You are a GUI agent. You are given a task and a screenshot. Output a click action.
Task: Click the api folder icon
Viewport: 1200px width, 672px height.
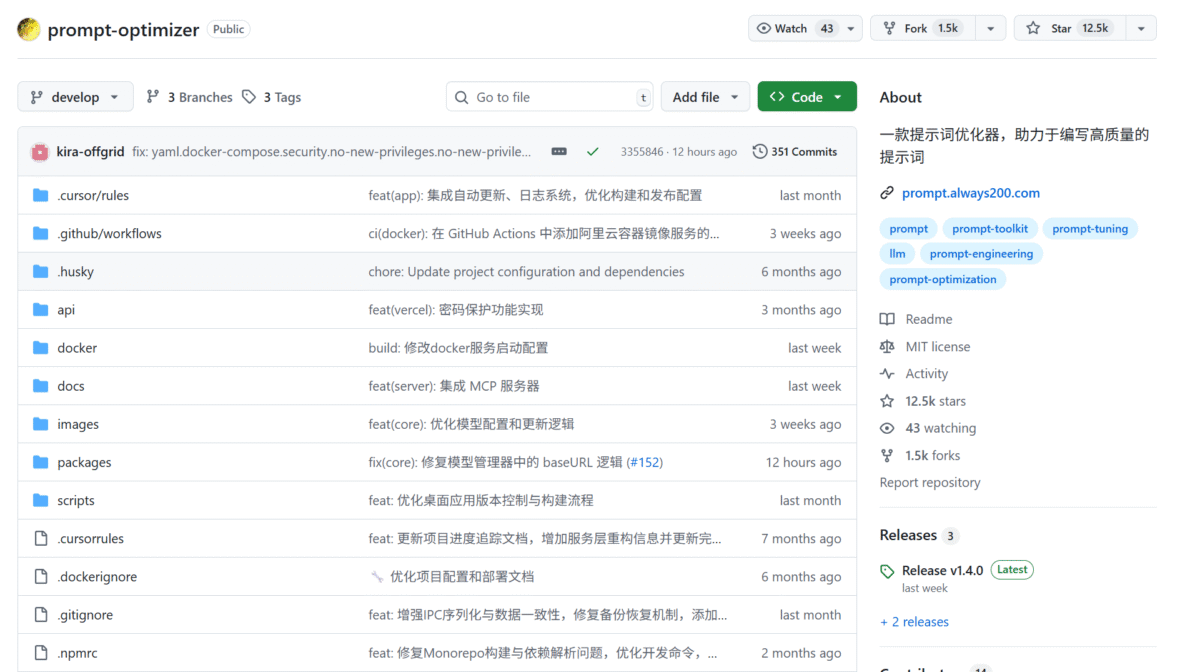[41, 310]
